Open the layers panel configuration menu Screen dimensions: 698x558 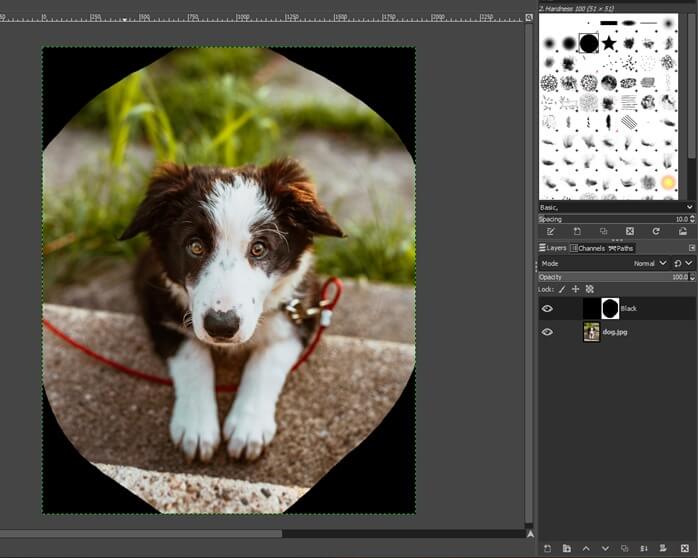[691, 248]
